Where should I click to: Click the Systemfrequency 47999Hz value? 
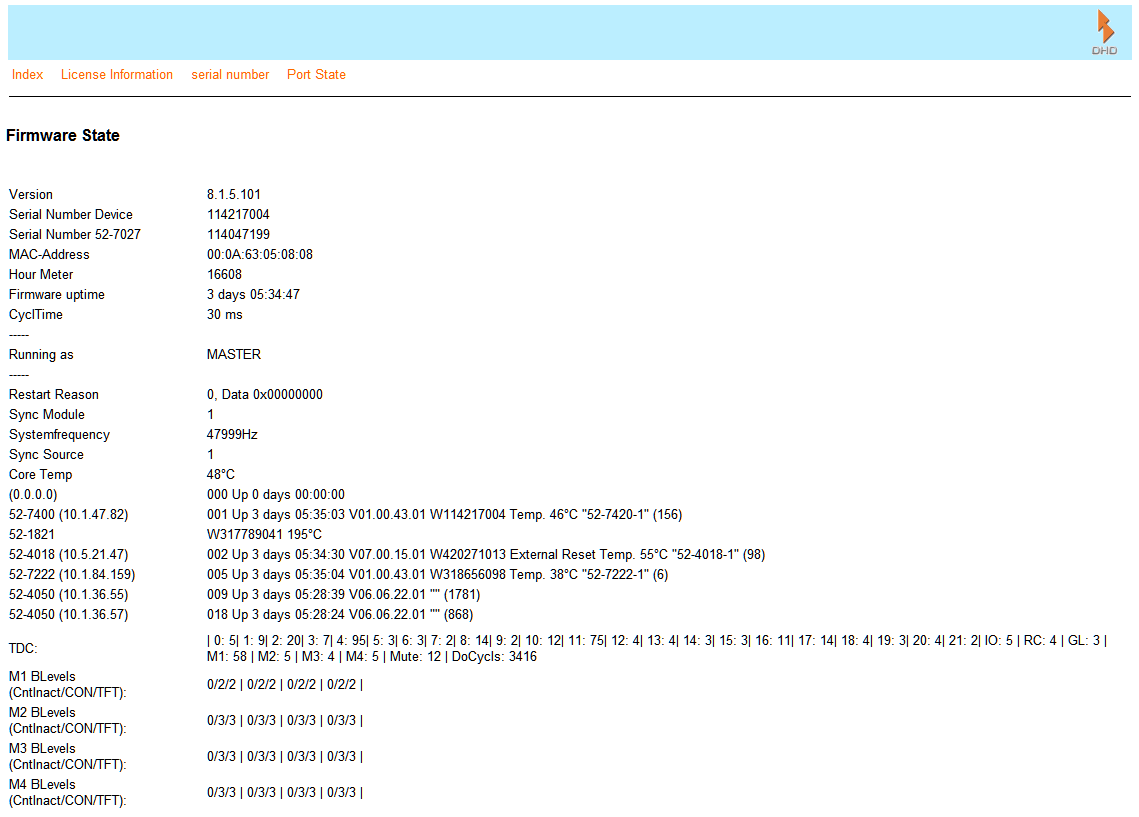[x=232, y=434]
